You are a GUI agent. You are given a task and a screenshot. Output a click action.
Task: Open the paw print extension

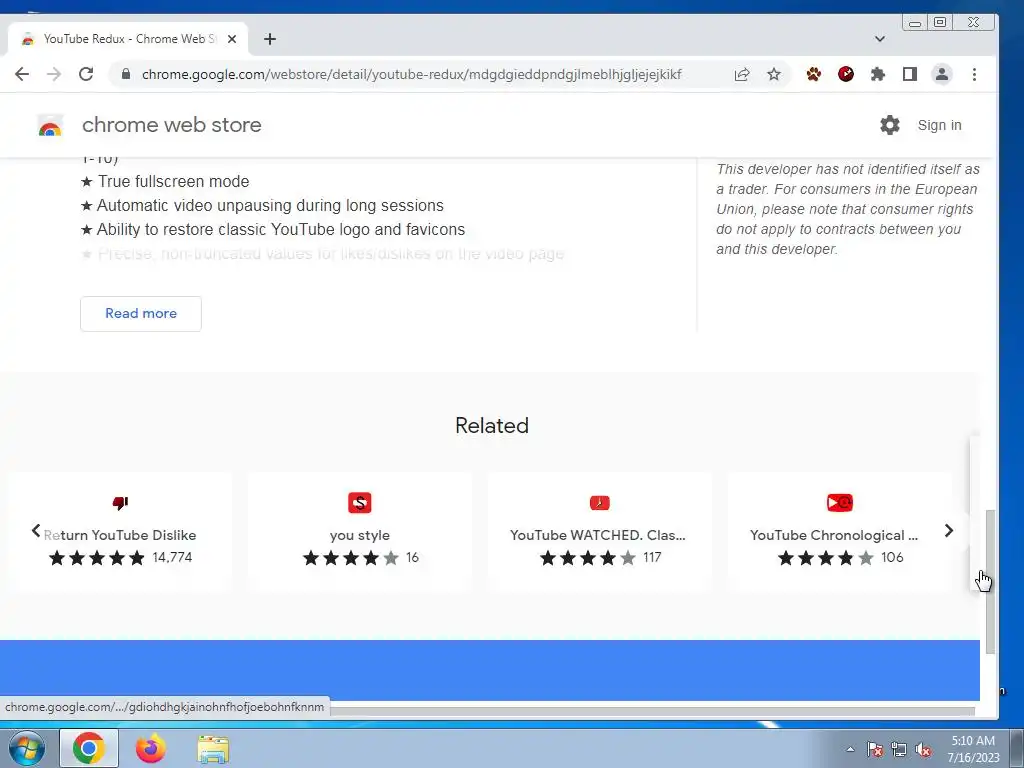click(x=814, y=74)
